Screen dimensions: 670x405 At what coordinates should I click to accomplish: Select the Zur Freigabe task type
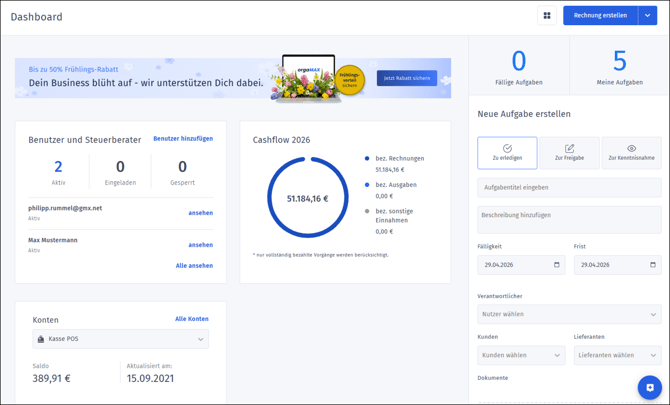(569, 153)
